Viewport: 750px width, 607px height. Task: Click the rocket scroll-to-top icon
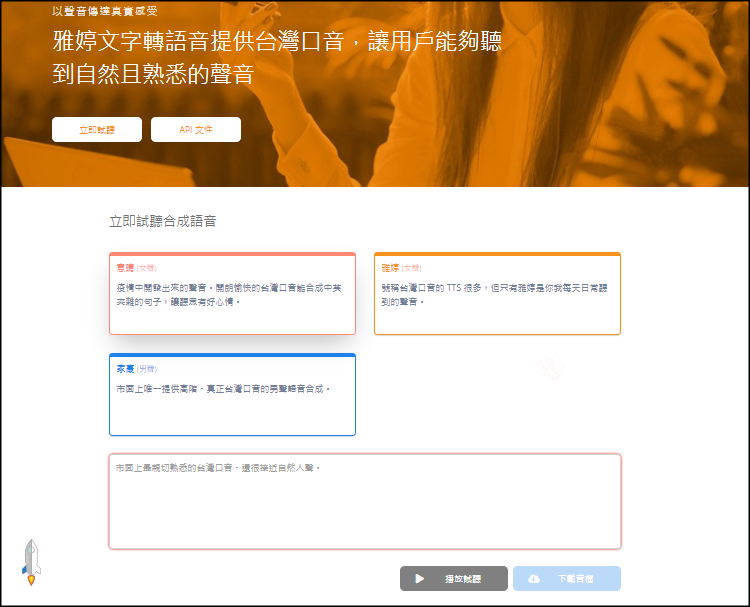pos(31,561)
